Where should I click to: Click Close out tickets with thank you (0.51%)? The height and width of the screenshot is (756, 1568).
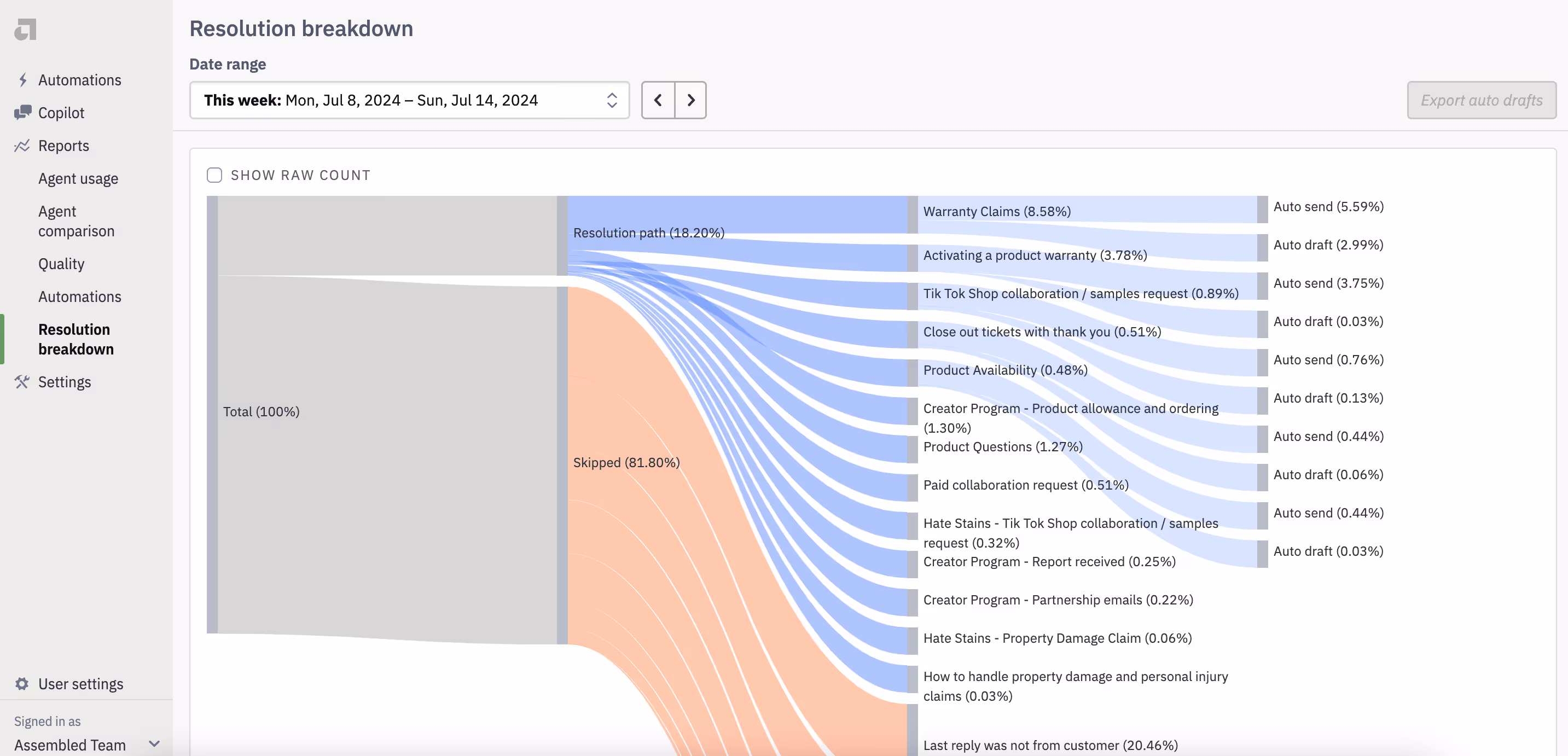1042,332
